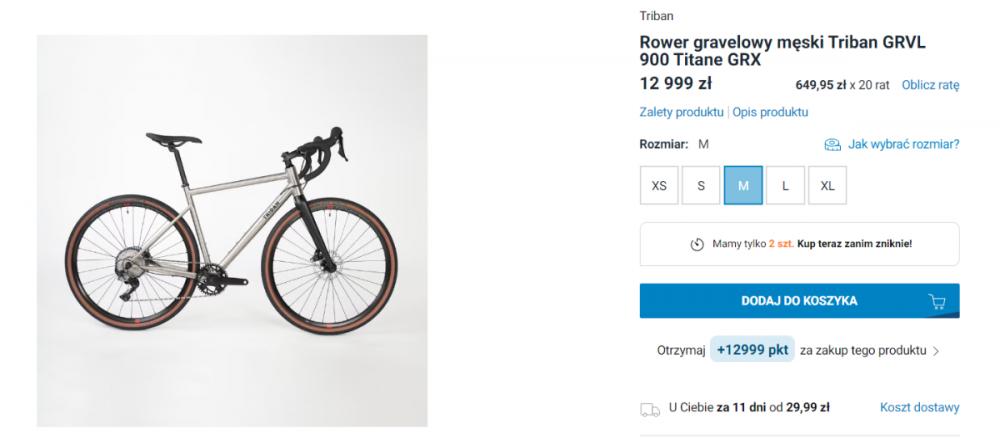
Task: Open the gravel bike product photo
Action: 232,231
